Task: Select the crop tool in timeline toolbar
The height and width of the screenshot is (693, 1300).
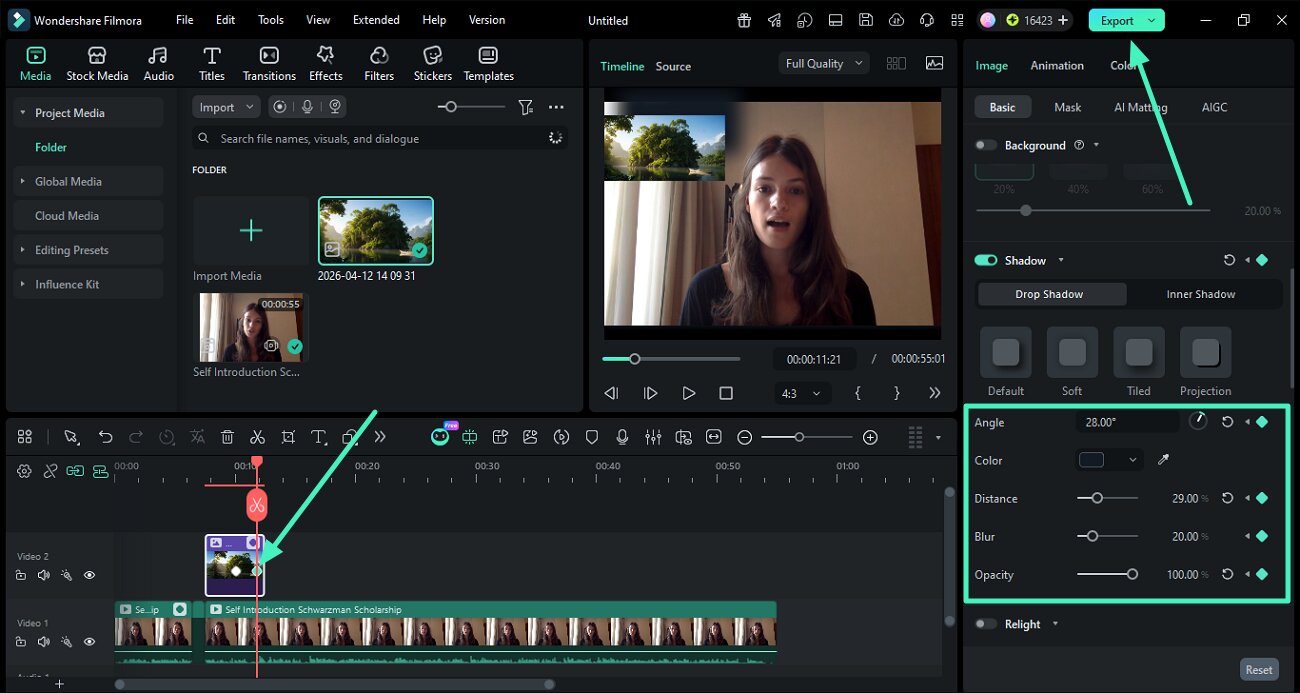Action: pos(288,437)
